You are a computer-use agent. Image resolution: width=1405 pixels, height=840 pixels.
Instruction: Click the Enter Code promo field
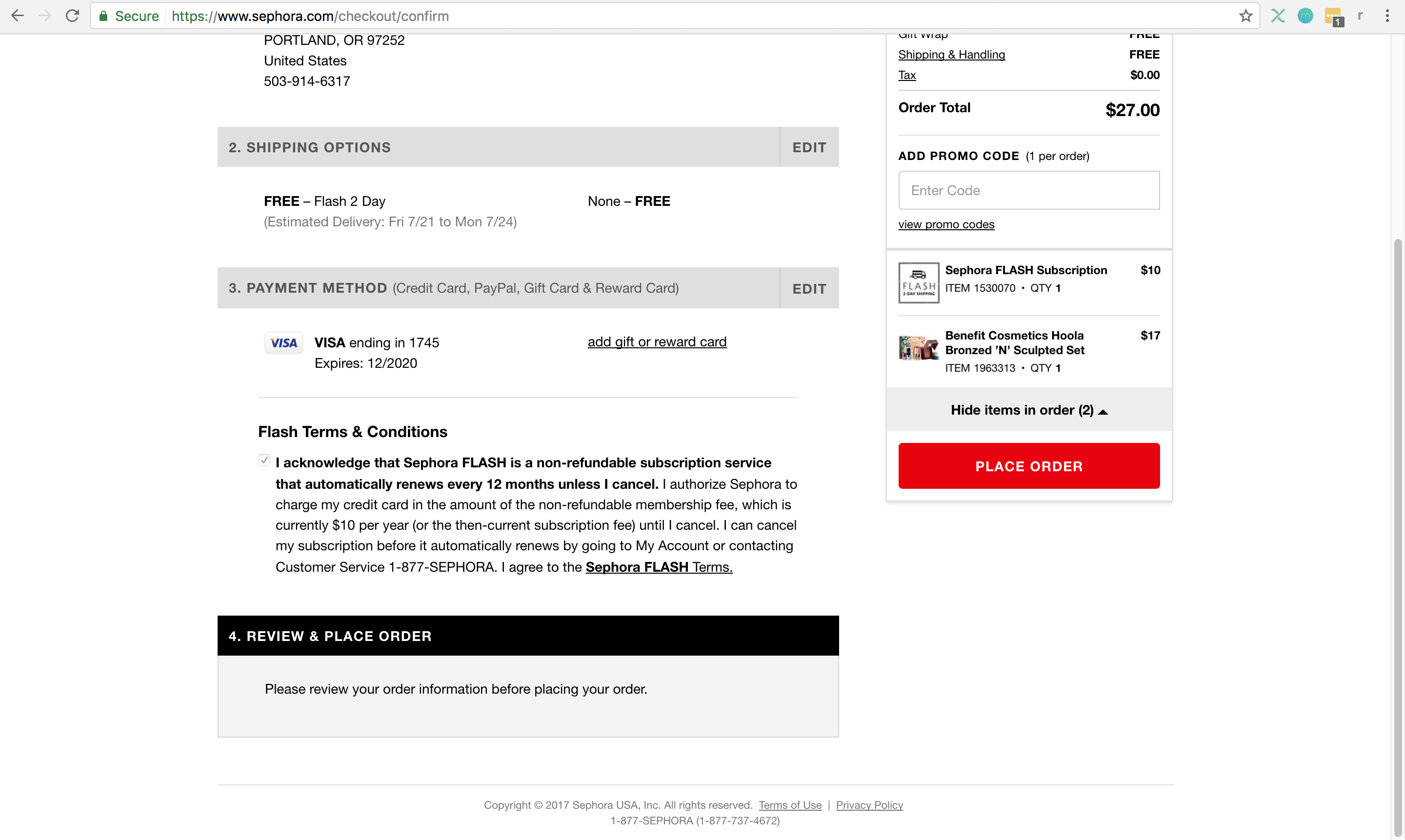click(x=1028, y=191)
